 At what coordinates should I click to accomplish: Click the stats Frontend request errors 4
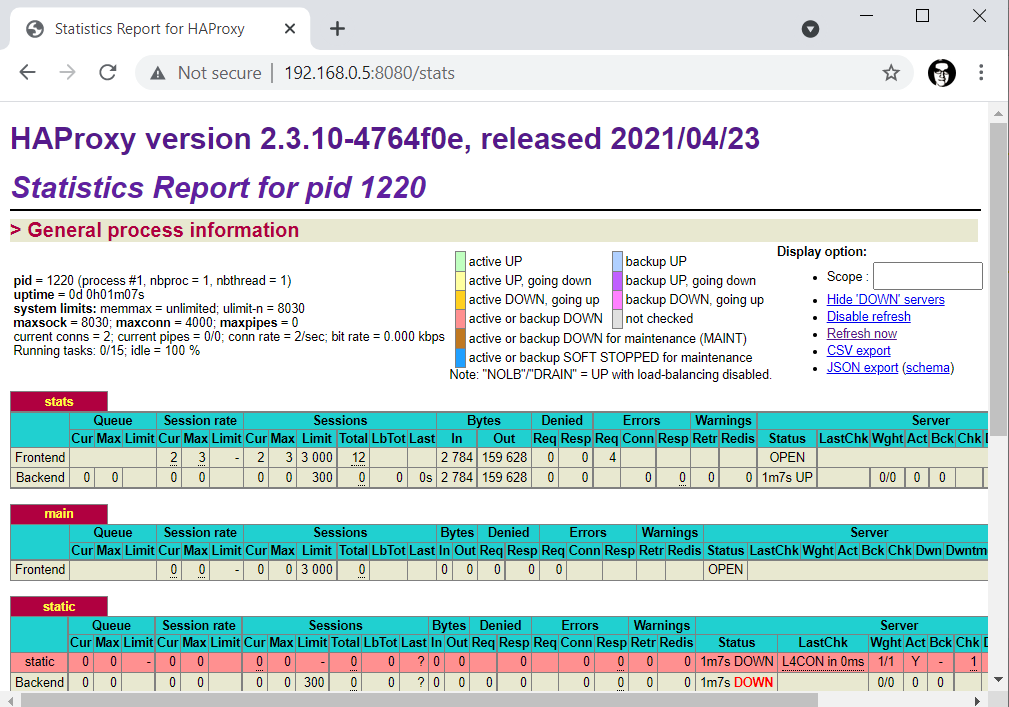coord(613,457)
